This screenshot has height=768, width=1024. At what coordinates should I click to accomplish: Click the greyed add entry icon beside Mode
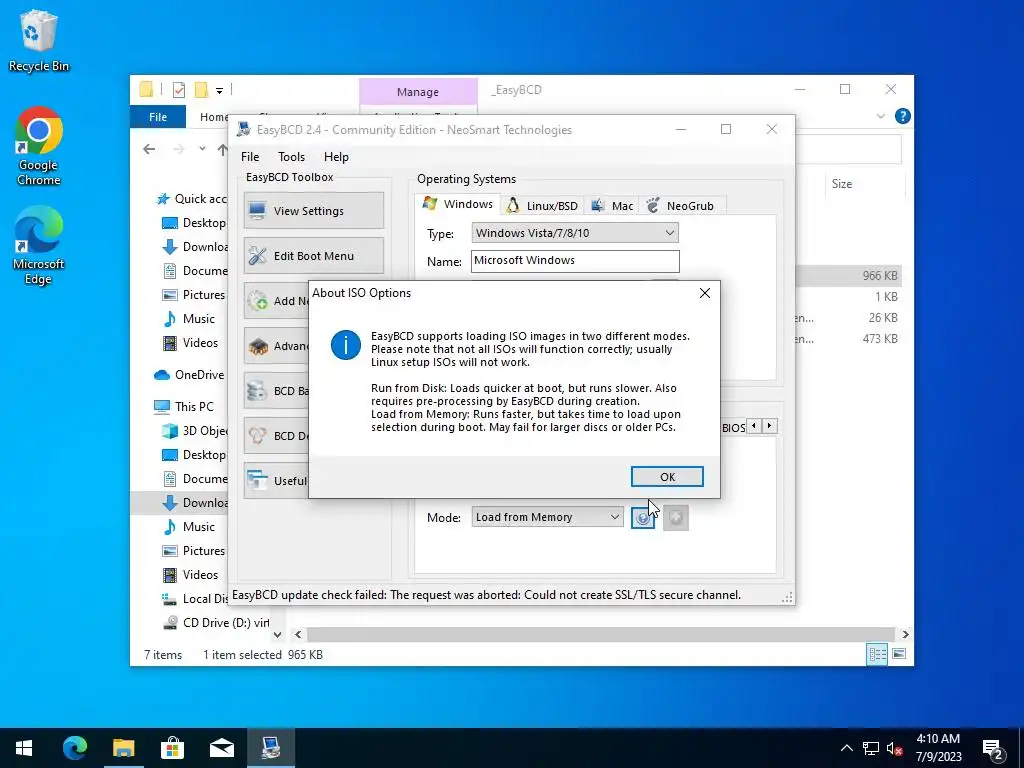[x=675, y=518]
